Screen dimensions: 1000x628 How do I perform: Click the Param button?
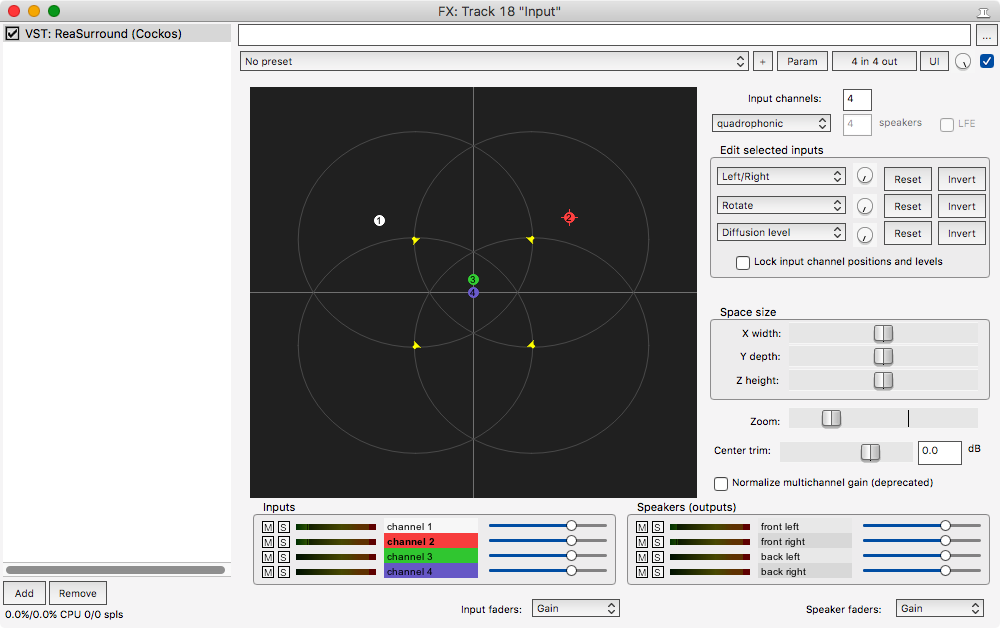tap(802, 61)
